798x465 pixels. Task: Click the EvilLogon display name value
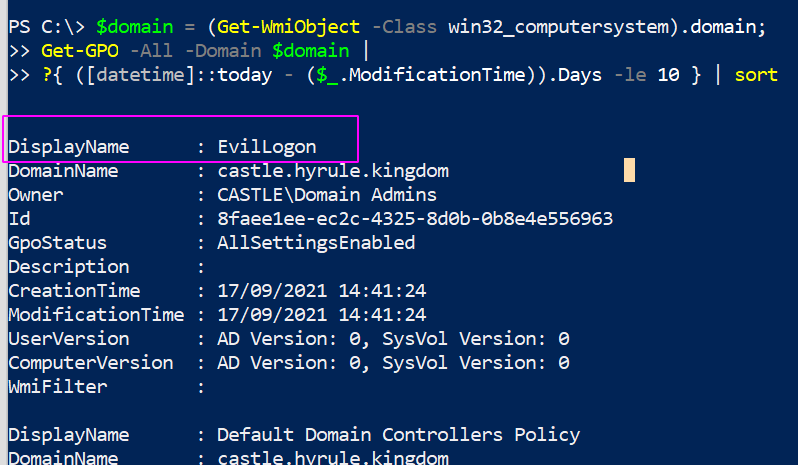pyautogui.click(x=266, y=147)
